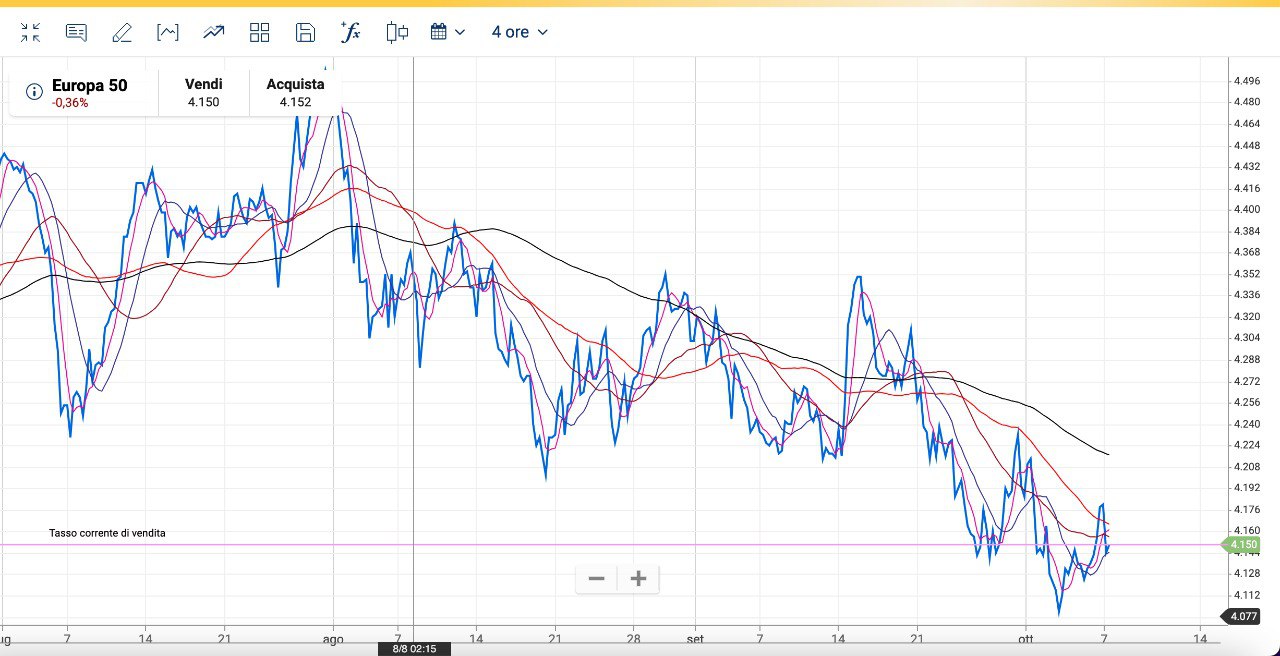Click the green 4.150 current price tag

click(x=1242, y=545)
